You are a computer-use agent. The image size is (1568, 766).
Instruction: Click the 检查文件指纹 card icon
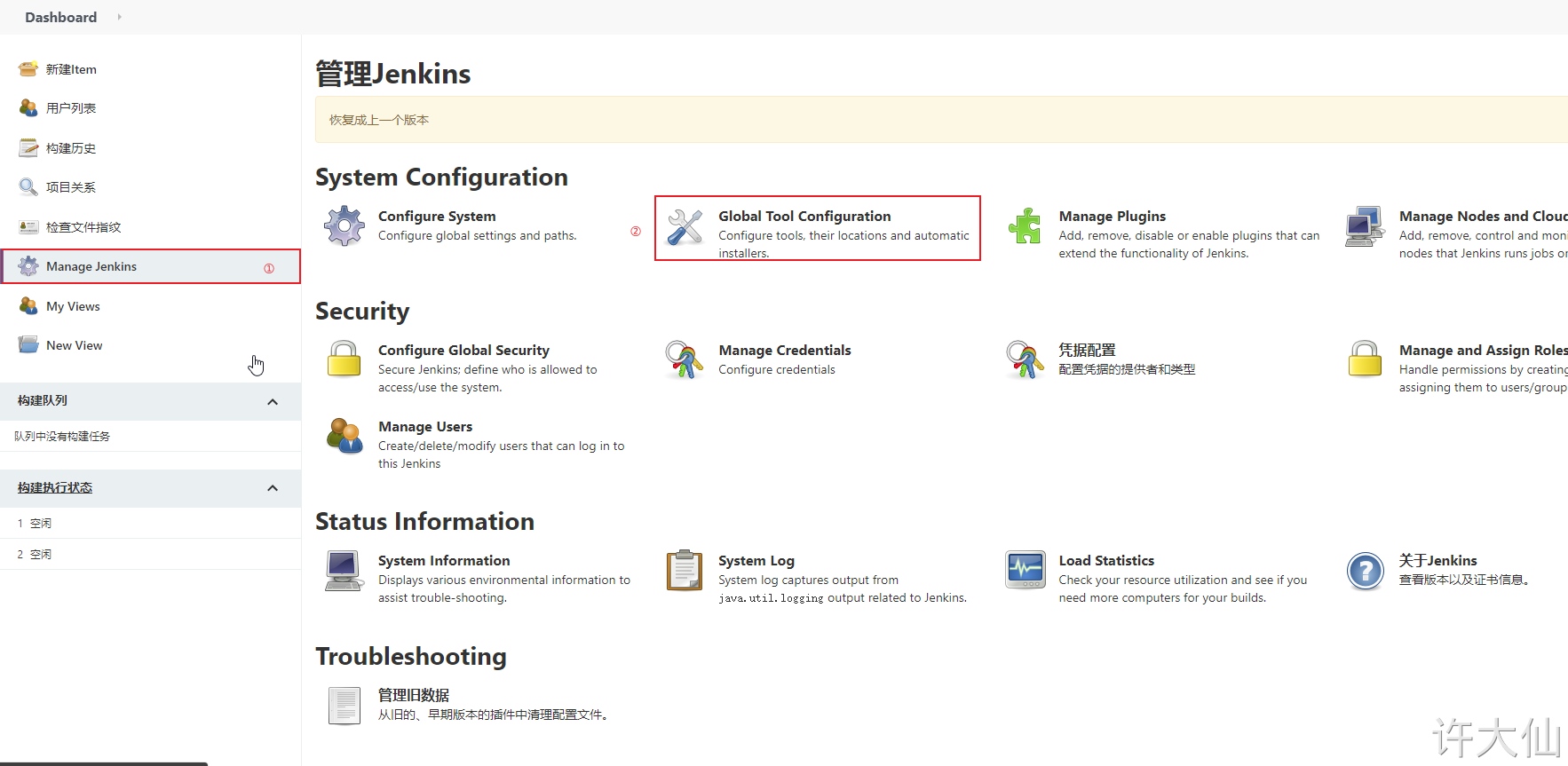tap(28, 227)
